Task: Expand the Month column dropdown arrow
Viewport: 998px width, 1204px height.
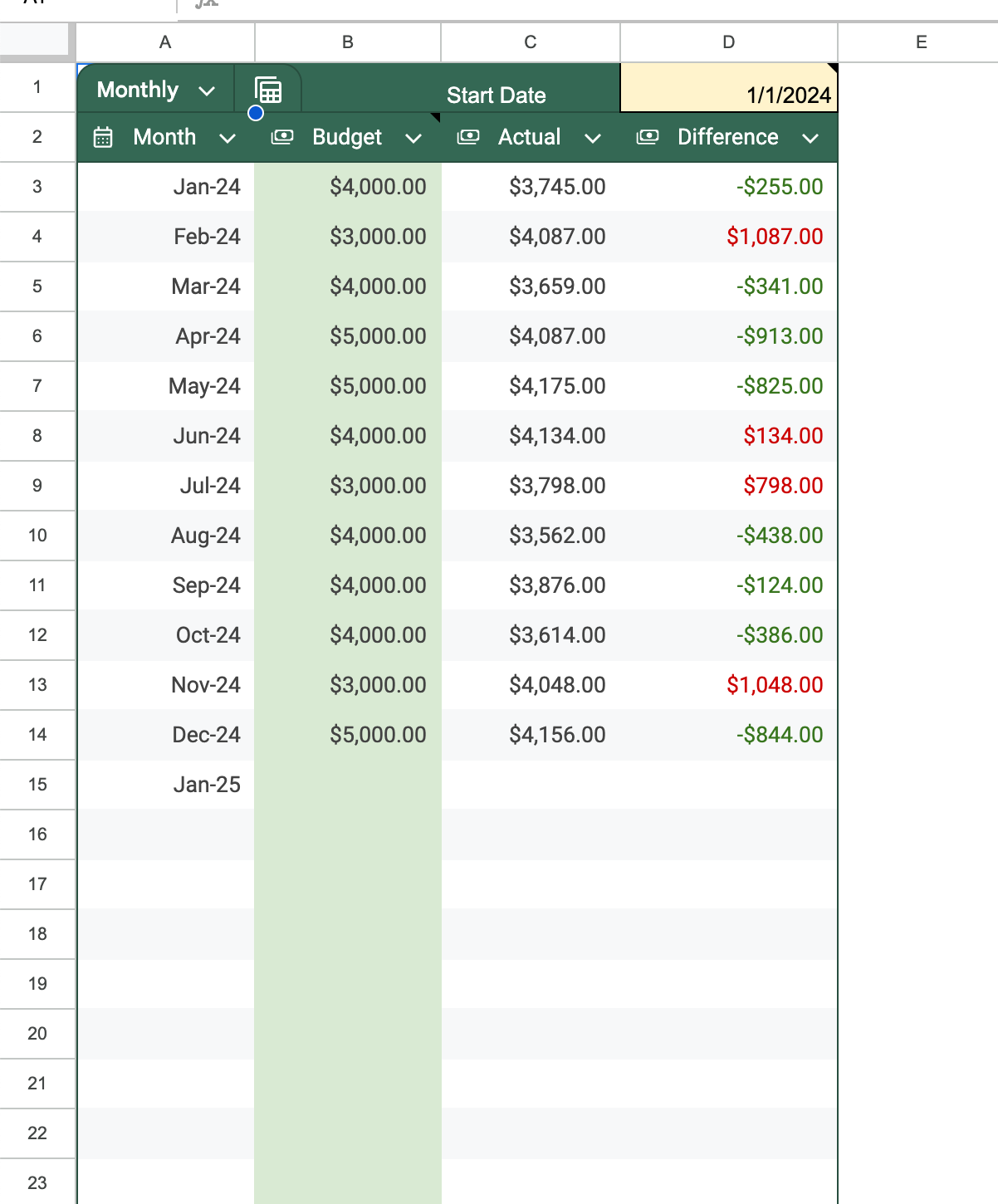Action: coord(227,138)
